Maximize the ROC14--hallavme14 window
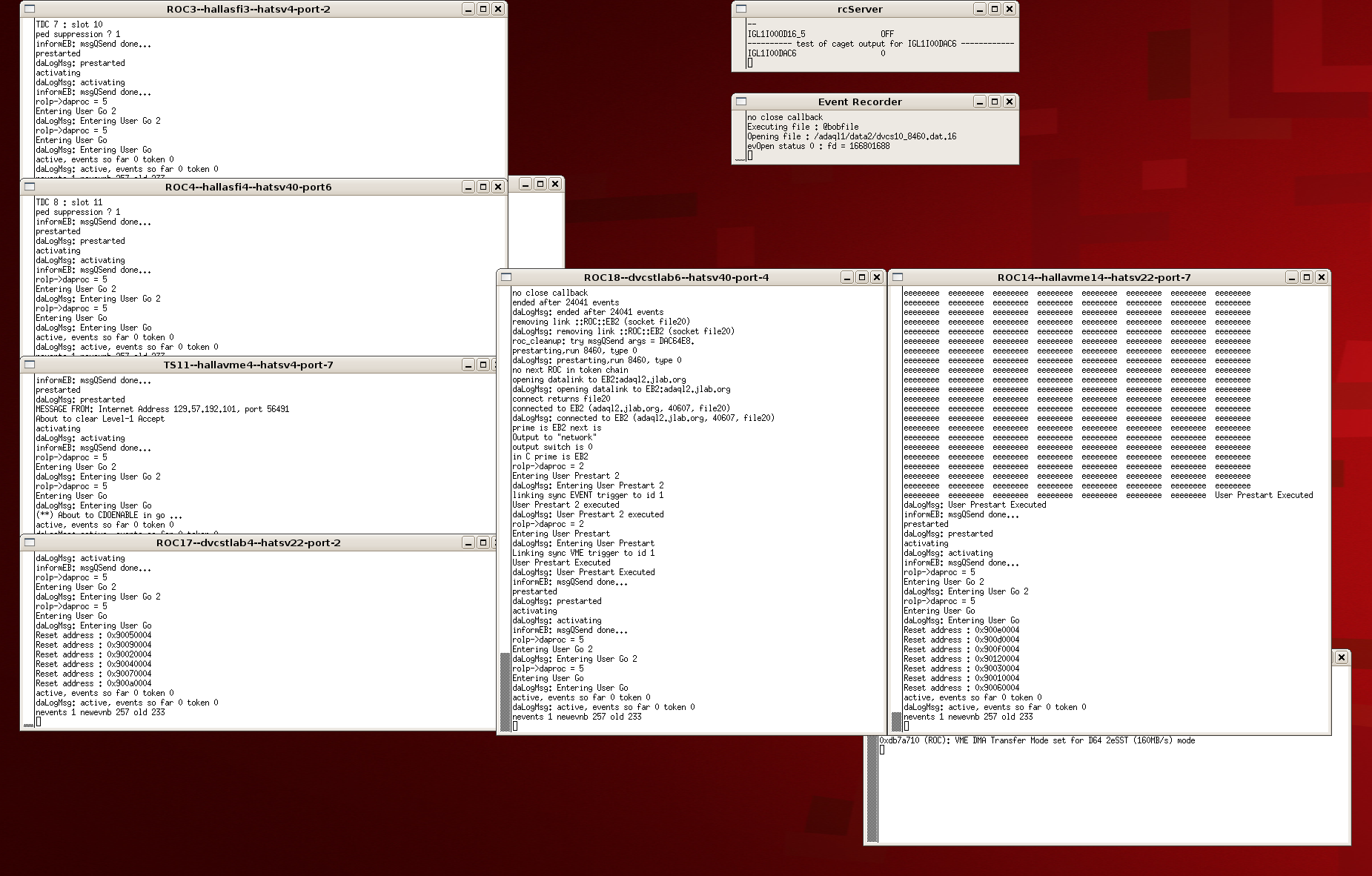This screenshot has width=1372, height=876. [x=1307, y=277]
